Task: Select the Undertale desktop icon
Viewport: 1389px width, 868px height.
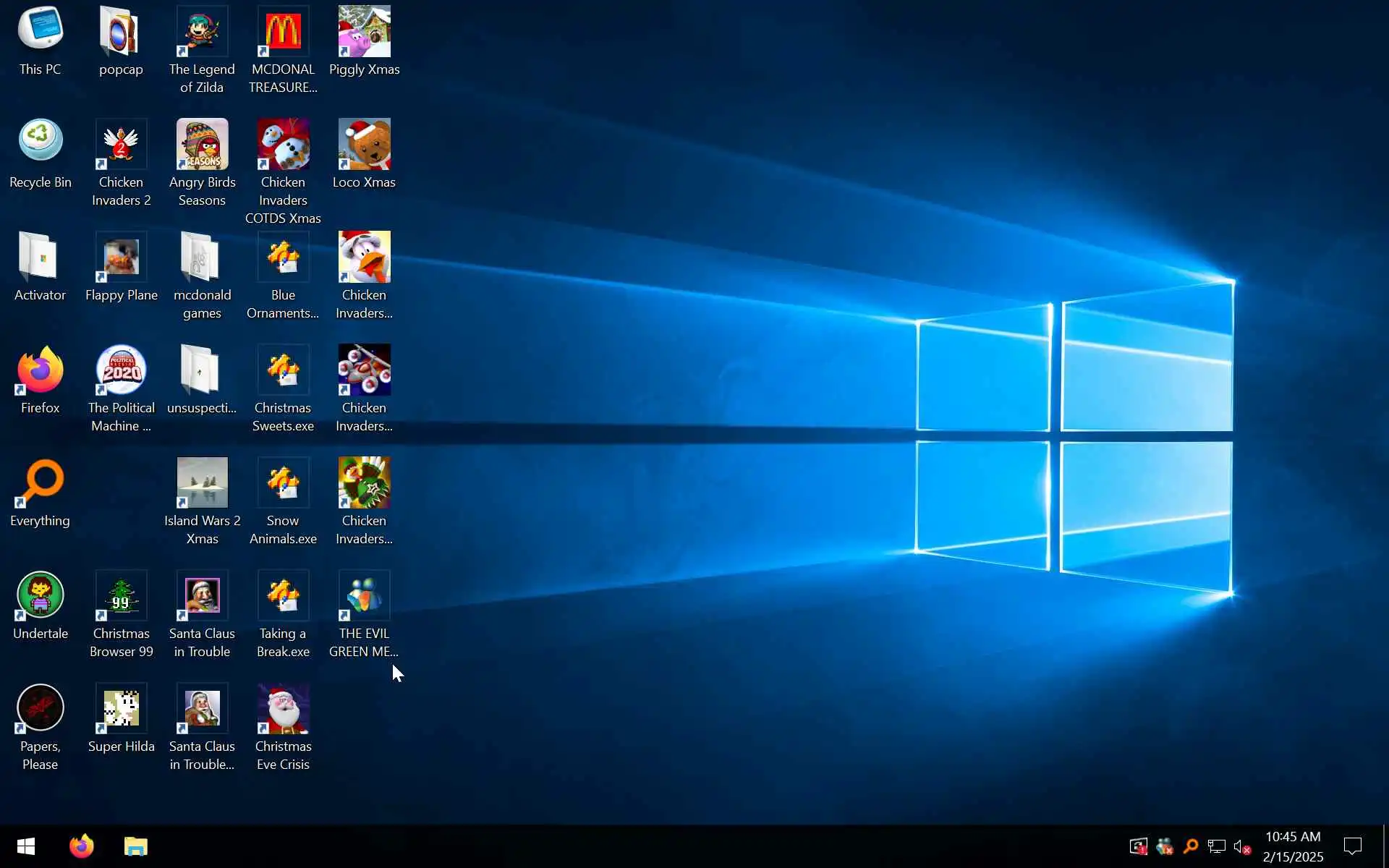Action: tap(40, 596)
